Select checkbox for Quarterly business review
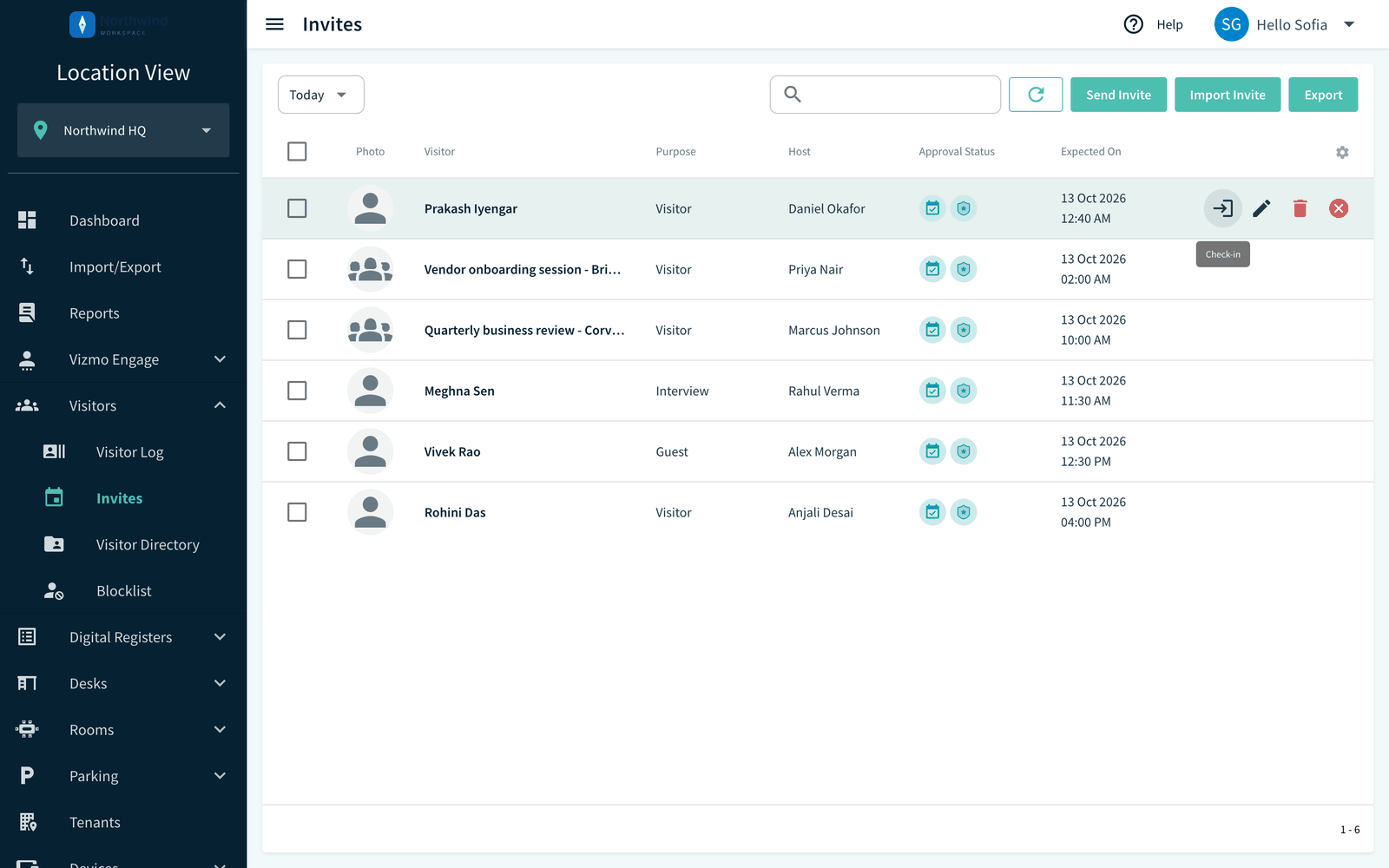Viewport: 1389px width, 868px height. coord(297,330)
